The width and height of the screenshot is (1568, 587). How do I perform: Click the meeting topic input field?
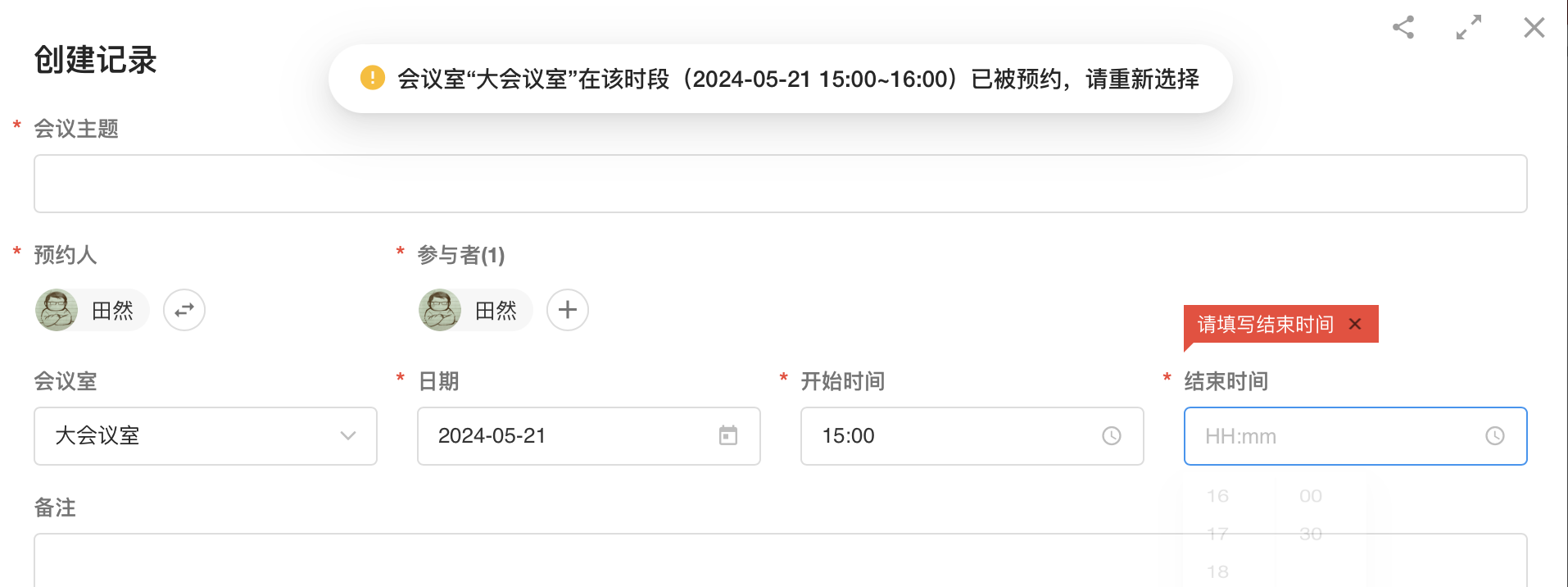point(780,184)
